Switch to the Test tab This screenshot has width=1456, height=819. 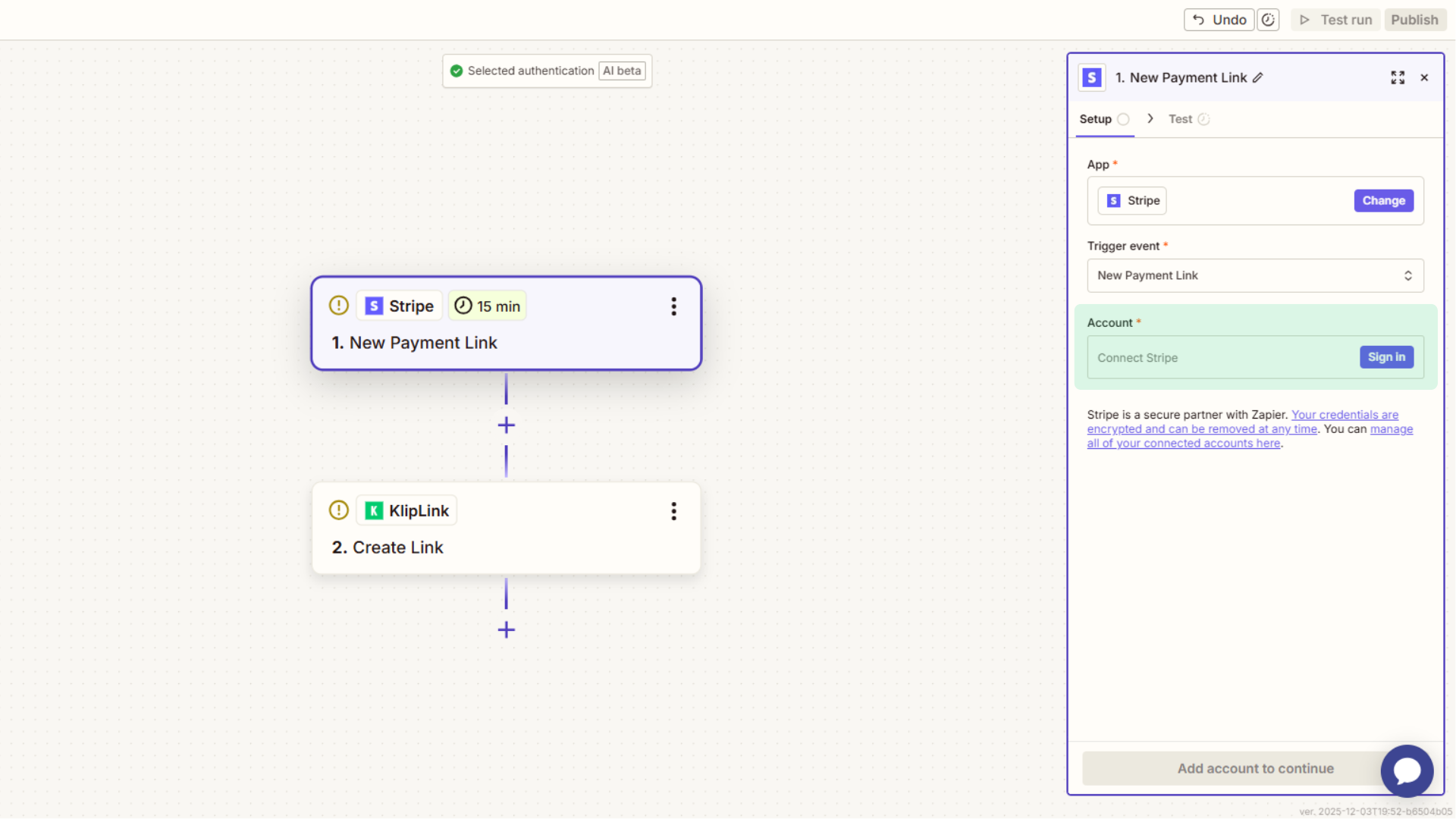coord(1180,119)
